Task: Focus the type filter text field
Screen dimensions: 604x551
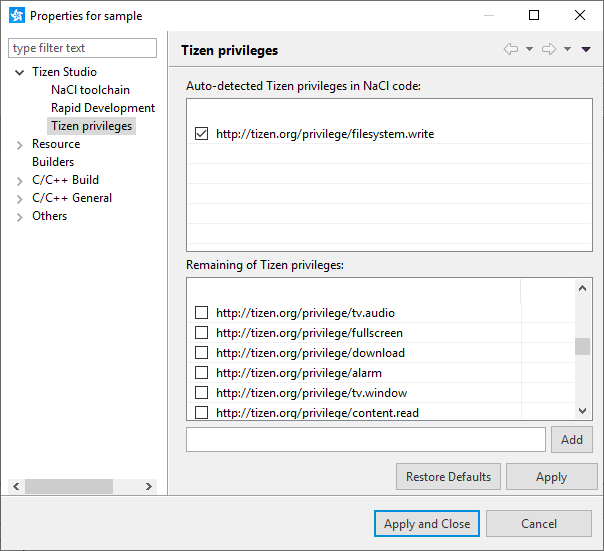Action: pos(83,48)
